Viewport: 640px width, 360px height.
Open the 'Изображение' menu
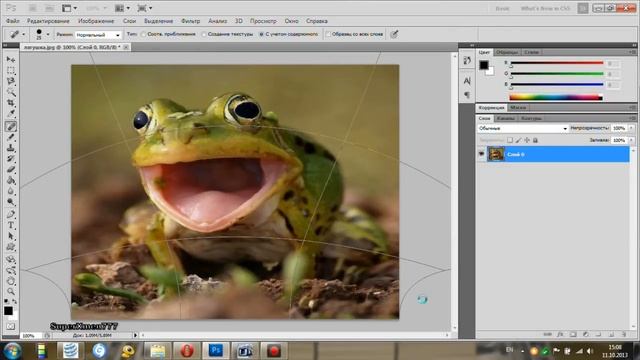[96, 21]
